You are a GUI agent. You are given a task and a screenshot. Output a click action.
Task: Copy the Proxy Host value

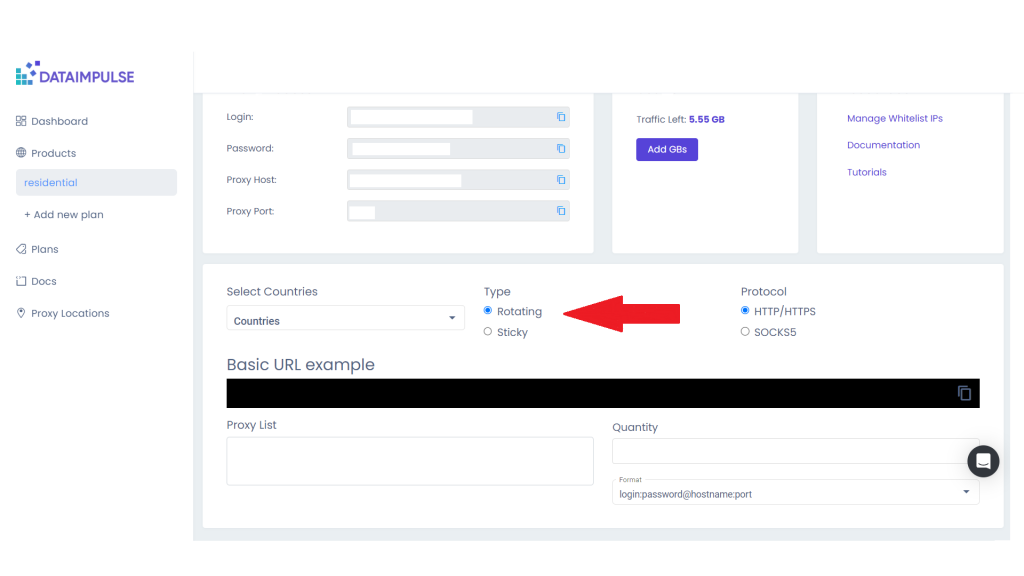pos(560,180)
